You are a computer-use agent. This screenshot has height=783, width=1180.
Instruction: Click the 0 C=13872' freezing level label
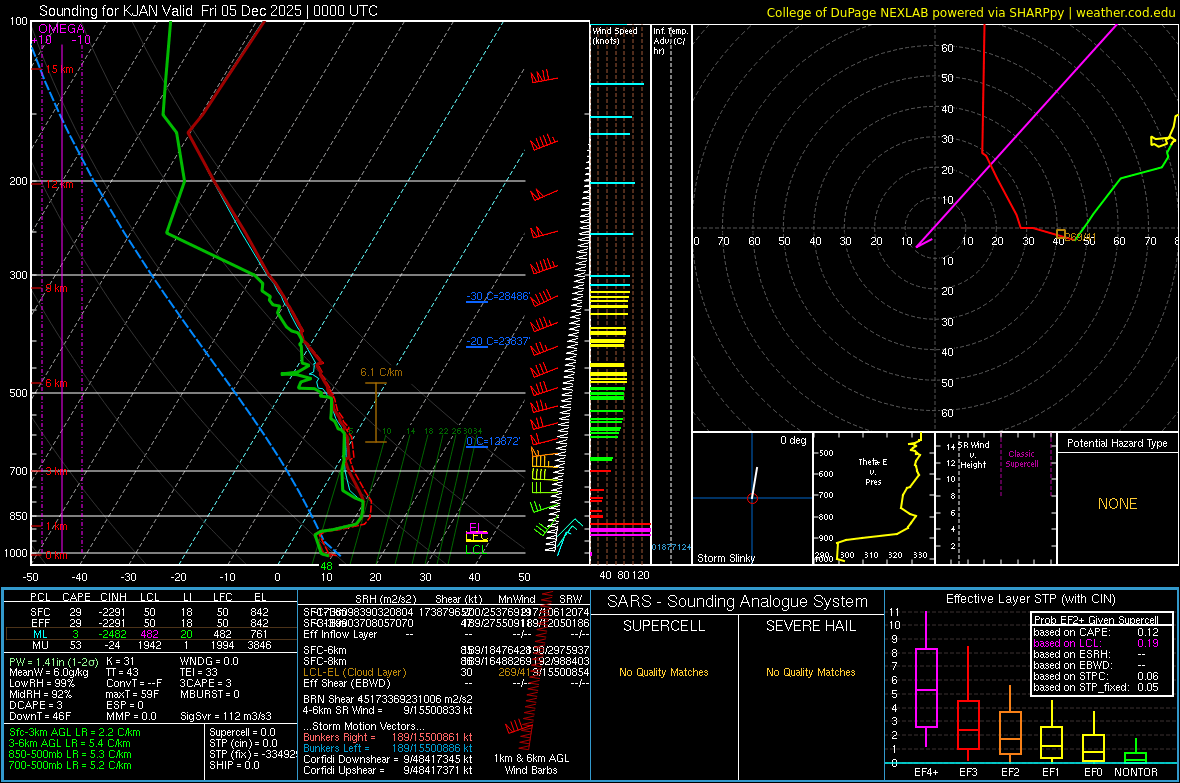(x=493, y=441)
